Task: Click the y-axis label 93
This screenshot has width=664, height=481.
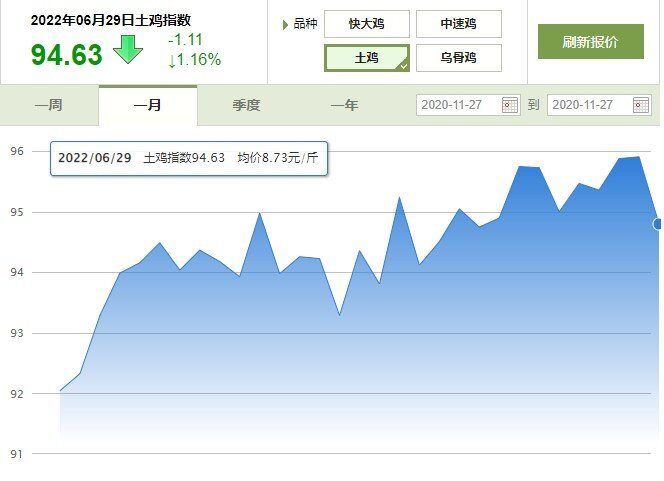Action: (17, 333)
